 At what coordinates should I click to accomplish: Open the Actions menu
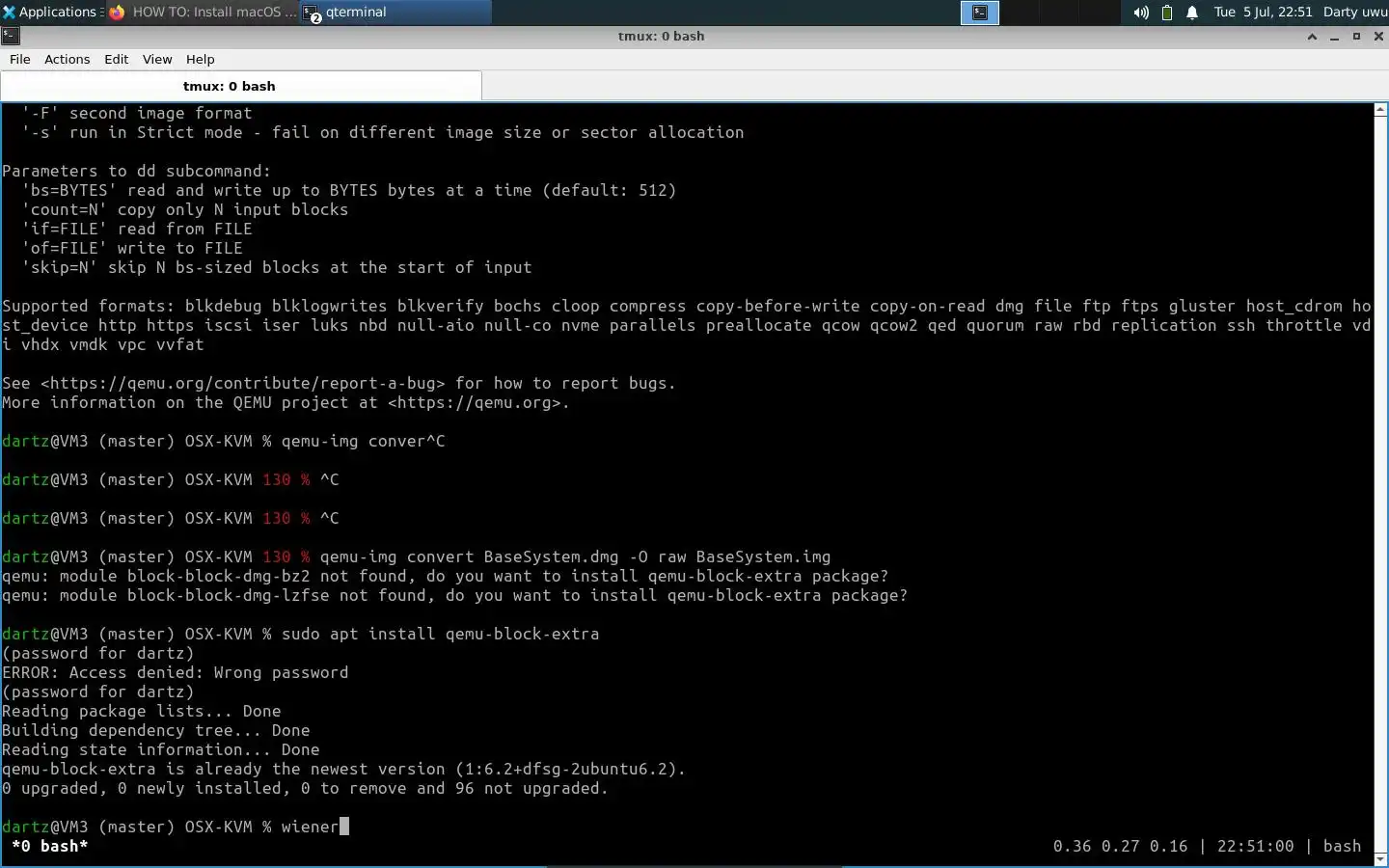click(67, 59)
